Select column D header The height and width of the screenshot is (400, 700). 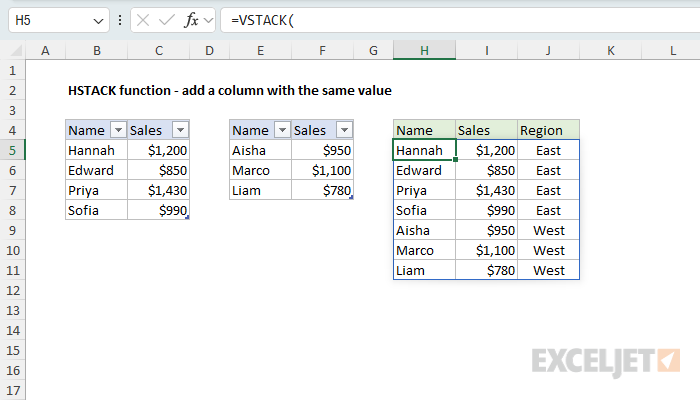pyautogui.click(x=209, y=50)
